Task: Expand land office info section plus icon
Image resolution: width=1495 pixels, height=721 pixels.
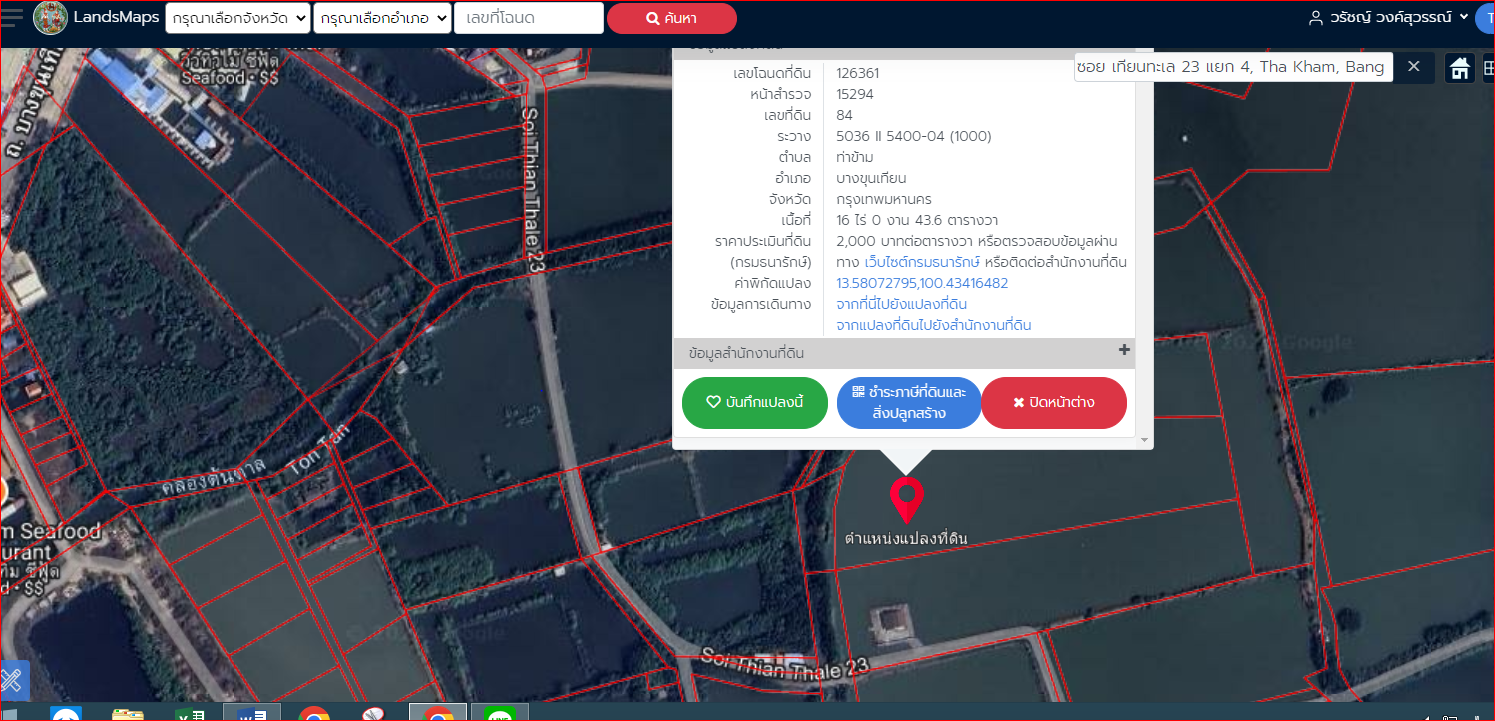Action: tap(1124, 350)
